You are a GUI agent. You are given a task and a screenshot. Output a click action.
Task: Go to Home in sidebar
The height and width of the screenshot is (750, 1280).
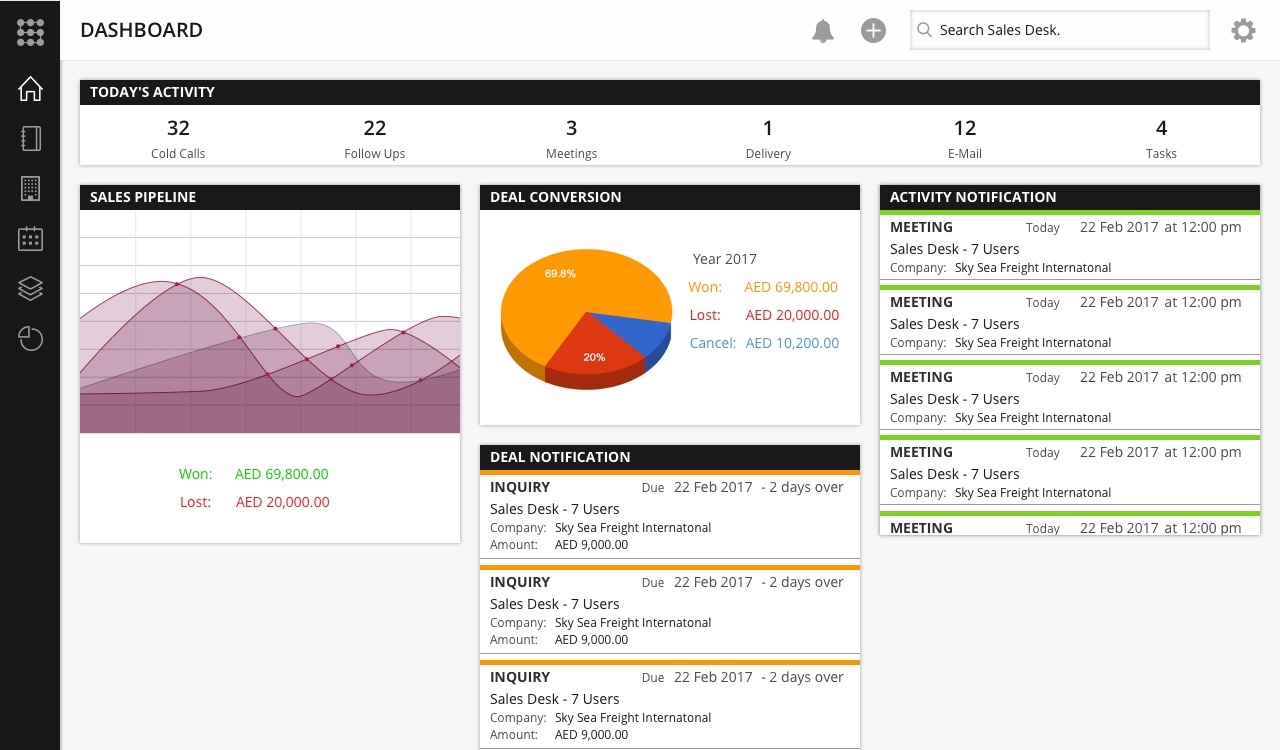(30, 88)
